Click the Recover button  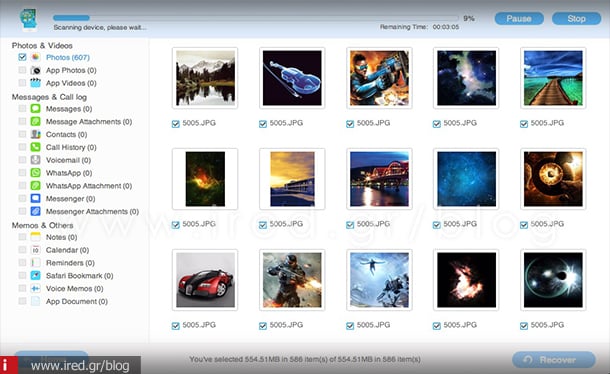tap(554, 360)
